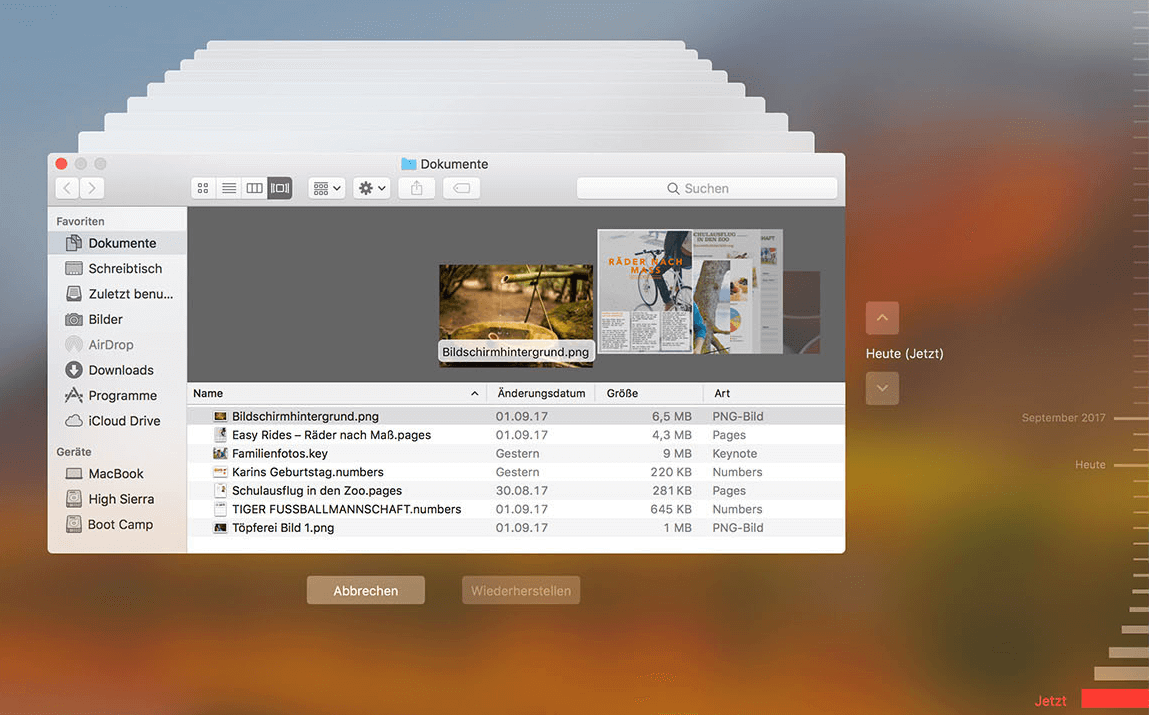Screen dimensions: 1149x715
Task: Open Dokumente in the sidebar
Action: click(117, 243)
